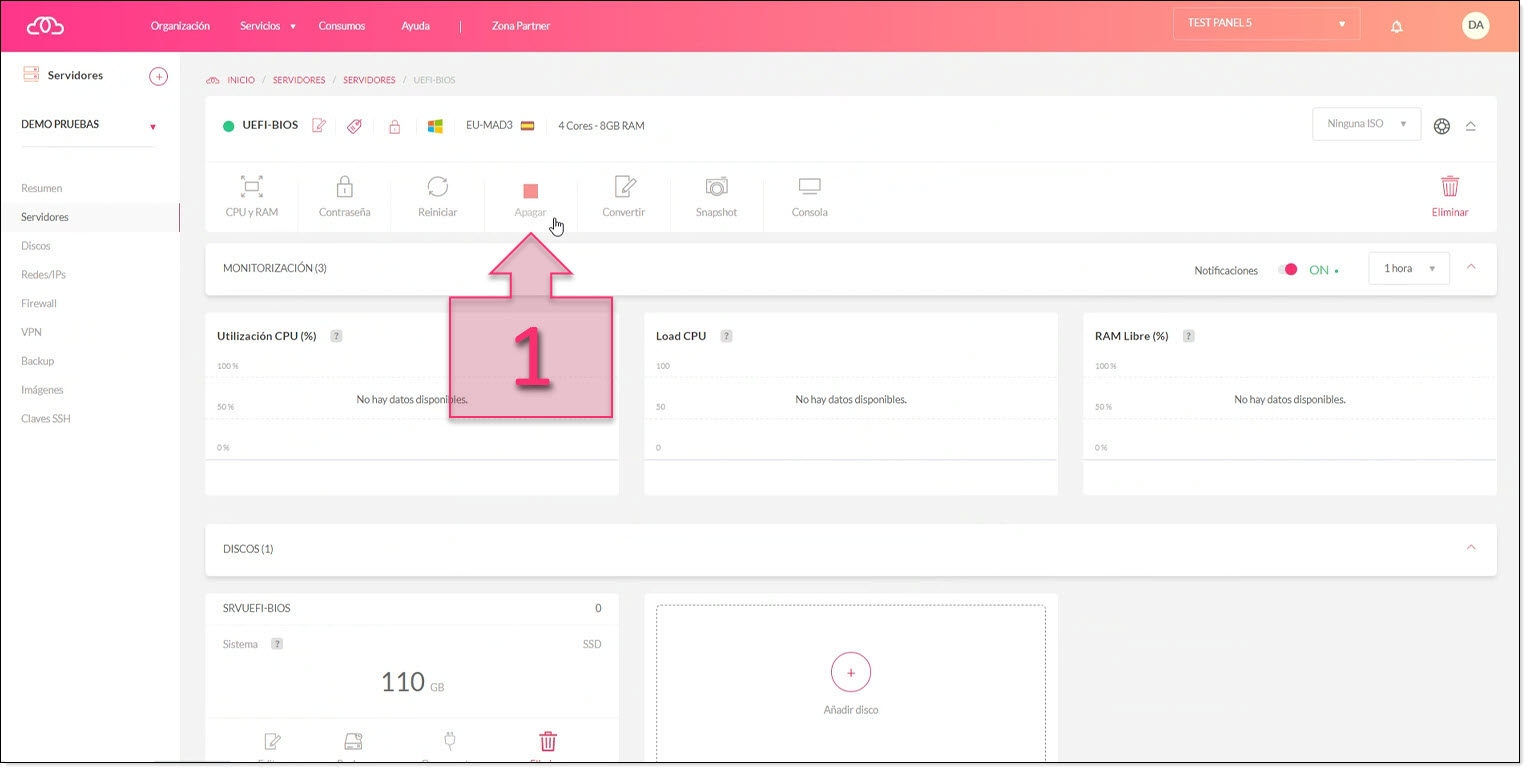The height and width of the screenshot is (771, 1528).
Task: Open the 1 hora time range dropdown
Action: click(x=1408, y=269)
